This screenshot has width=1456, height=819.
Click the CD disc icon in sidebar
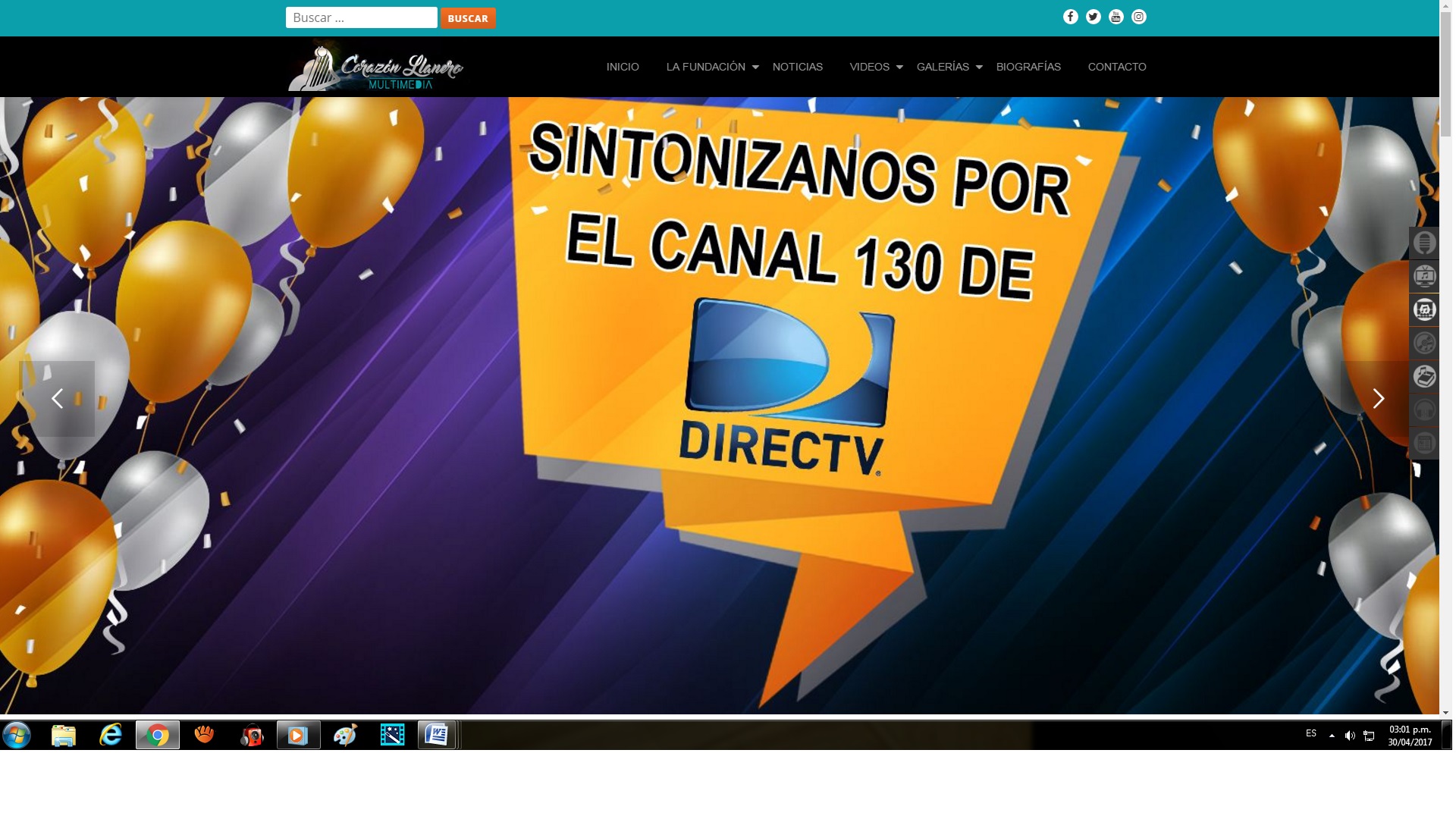(1424, 343)
